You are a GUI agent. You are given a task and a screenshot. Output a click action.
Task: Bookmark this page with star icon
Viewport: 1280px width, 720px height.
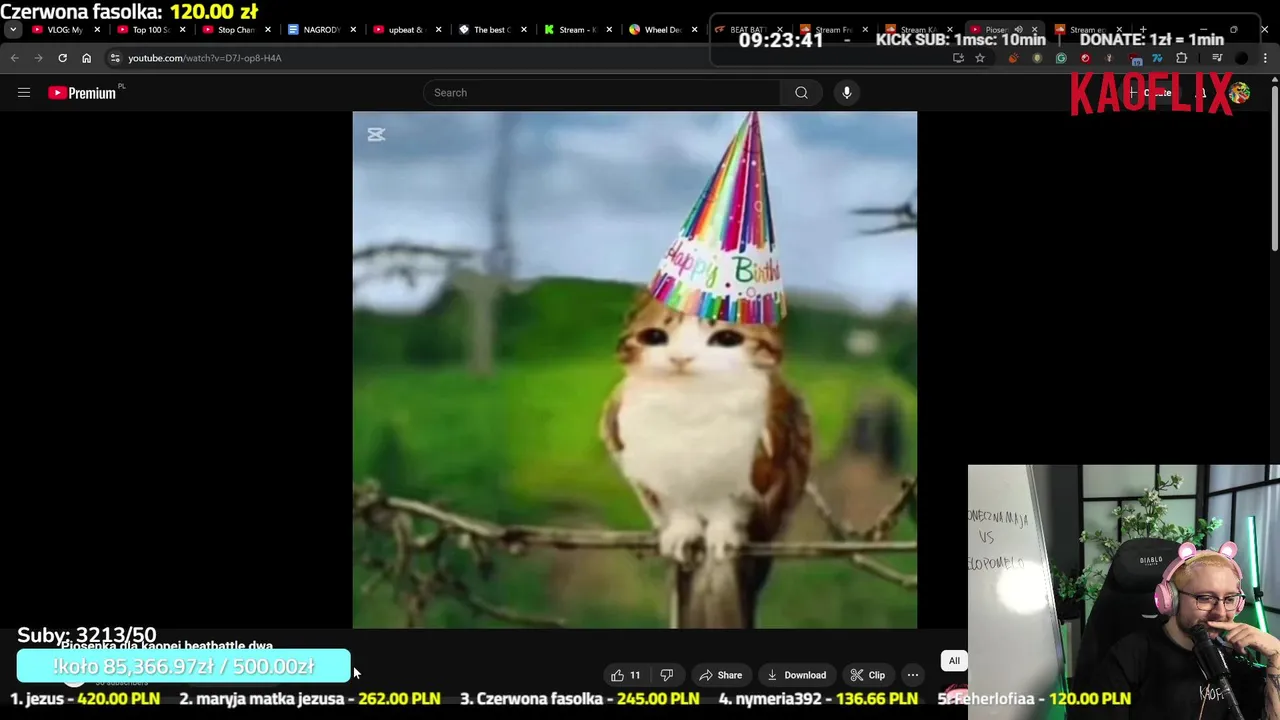click(x=980, y=58)
